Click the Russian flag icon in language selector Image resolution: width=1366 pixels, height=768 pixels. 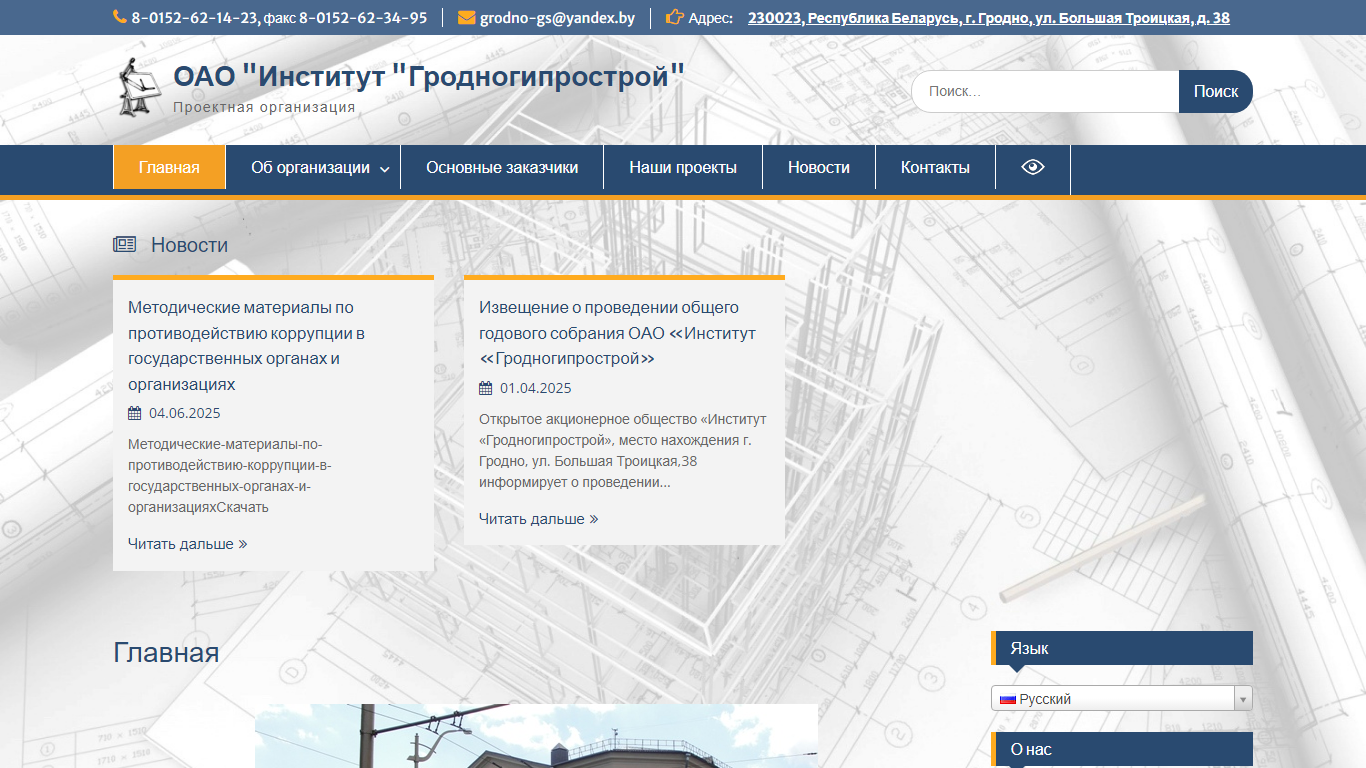1008,699
